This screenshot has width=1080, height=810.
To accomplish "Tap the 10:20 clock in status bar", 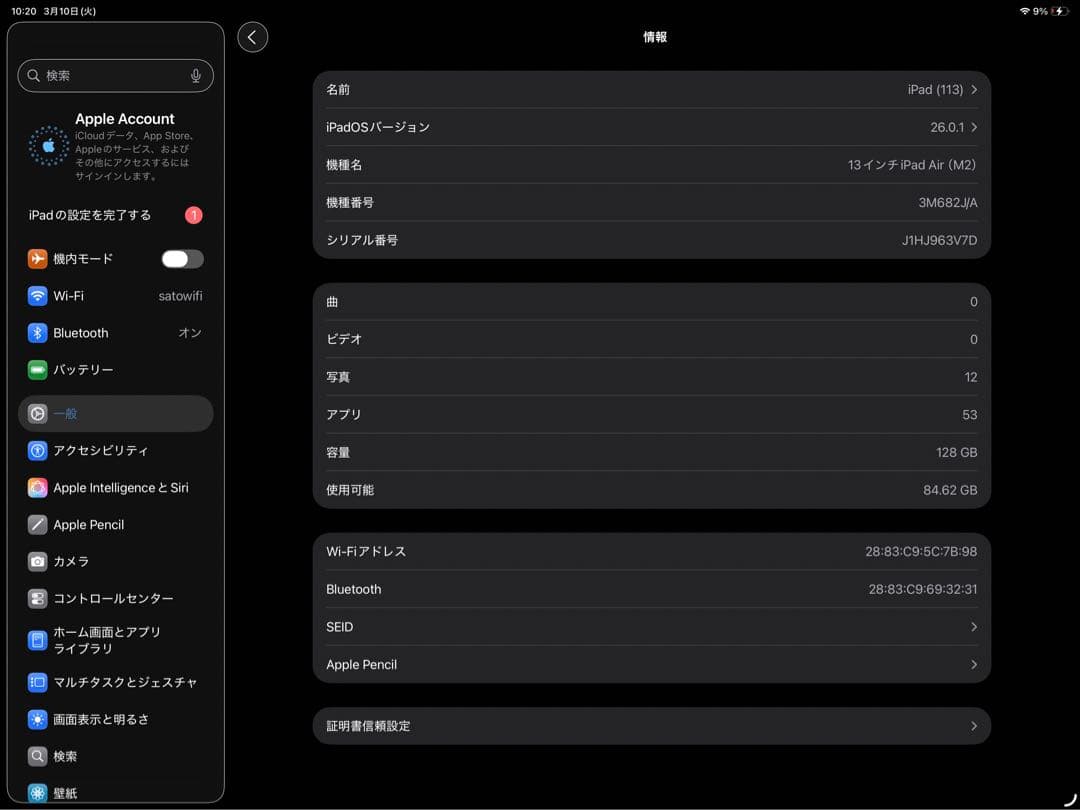I will pyautogui.click(x=24, y=12).
